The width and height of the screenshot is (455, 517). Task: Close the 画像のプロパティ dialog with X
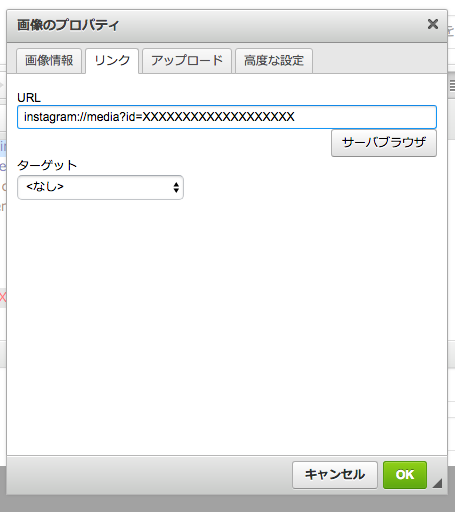[433, 24]
